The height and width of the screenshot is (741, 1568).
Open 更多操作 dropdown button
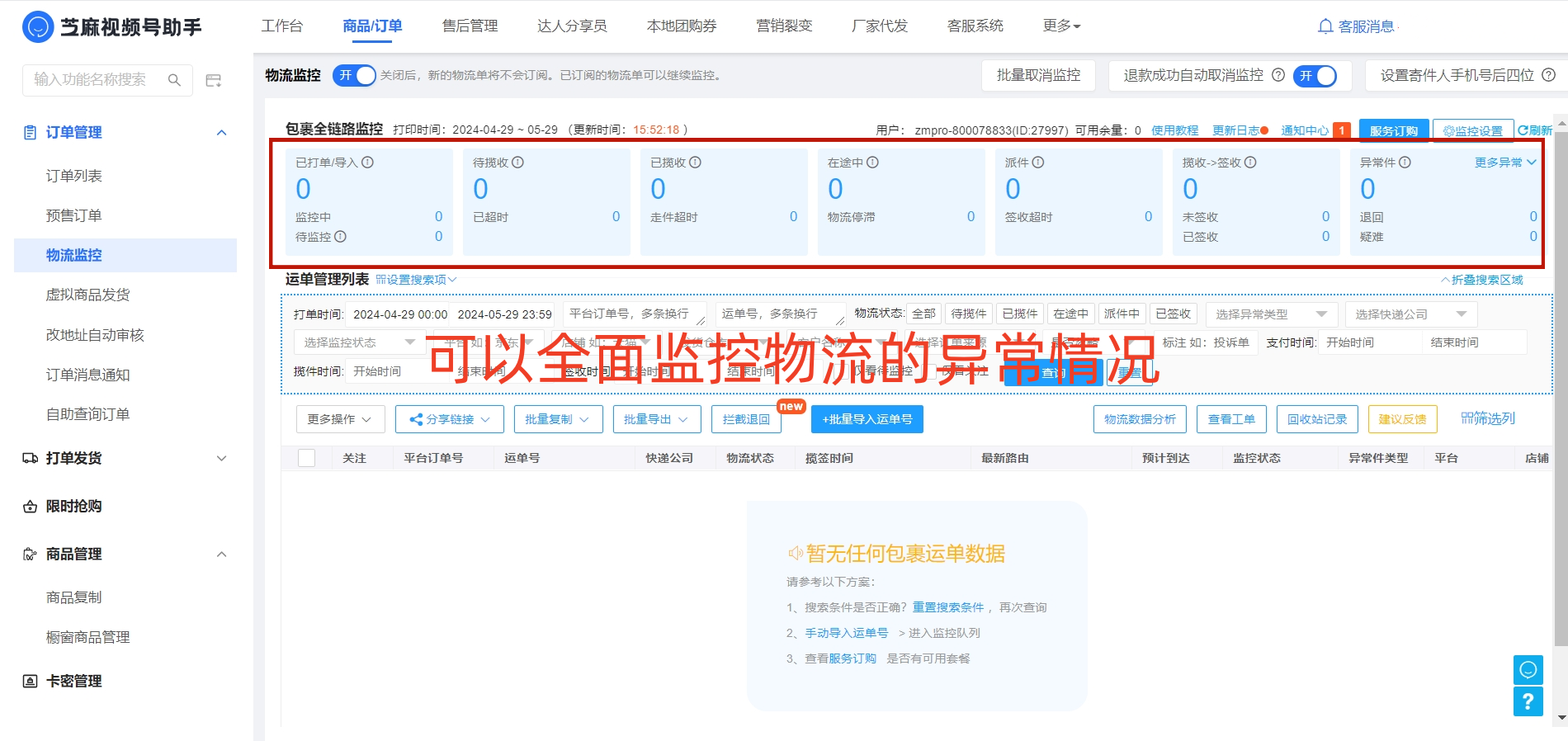pos(340,419)
